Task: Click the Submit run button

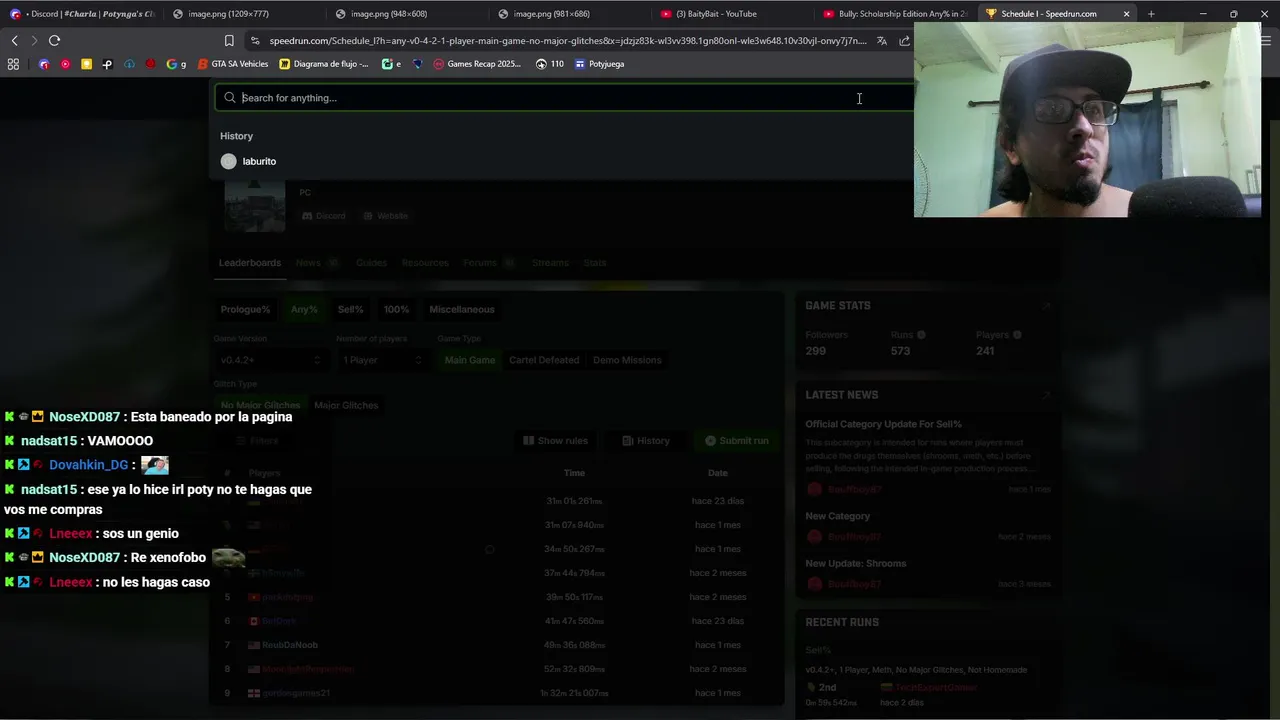Action: (737, 441)
